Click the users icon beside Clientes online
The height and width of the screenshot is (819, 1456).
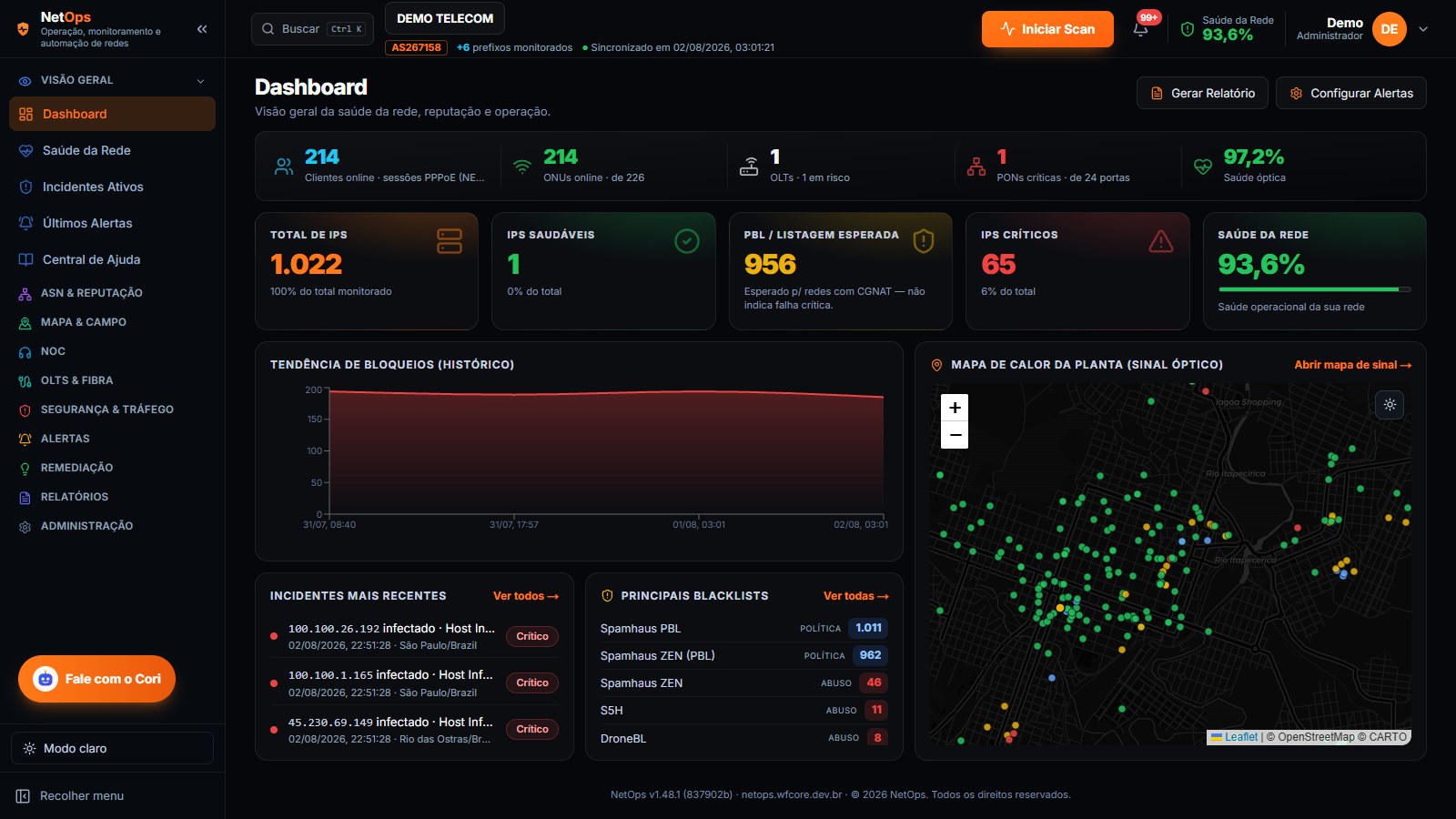(284, 167)
